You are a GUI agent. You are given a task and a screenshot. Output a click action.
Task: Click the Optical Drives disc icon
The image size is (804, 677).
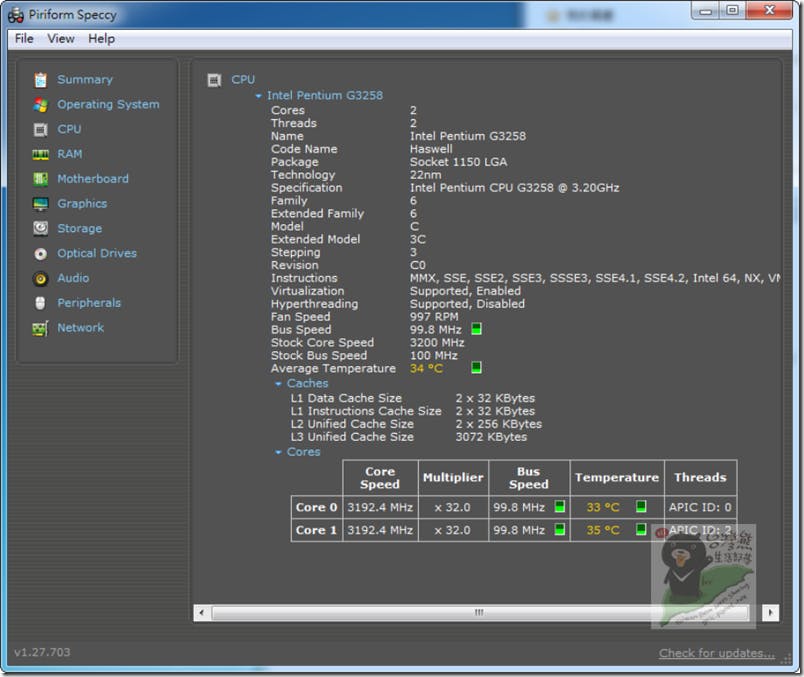click(x=41, y=254)
